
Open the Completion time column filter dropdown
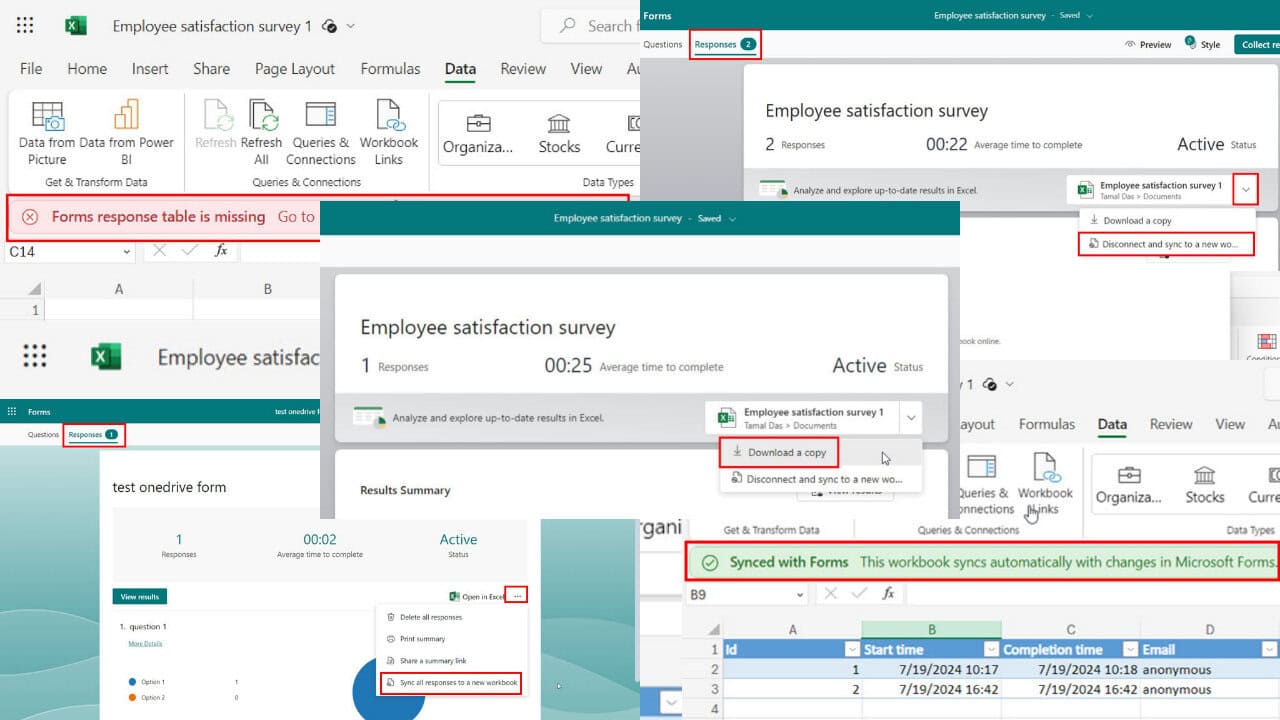(x=1130, y=650)
